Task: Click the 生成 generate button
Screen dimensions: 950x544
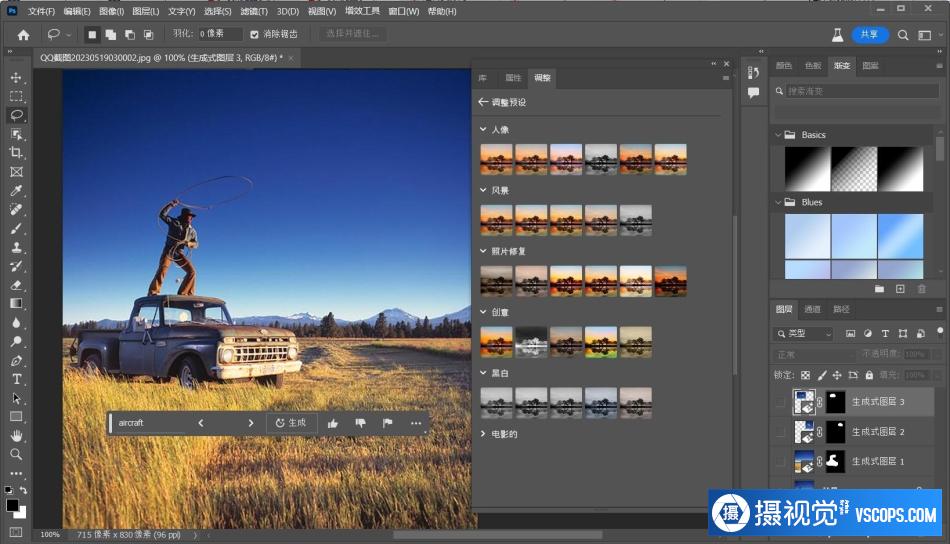Action: tap(291, 423)
